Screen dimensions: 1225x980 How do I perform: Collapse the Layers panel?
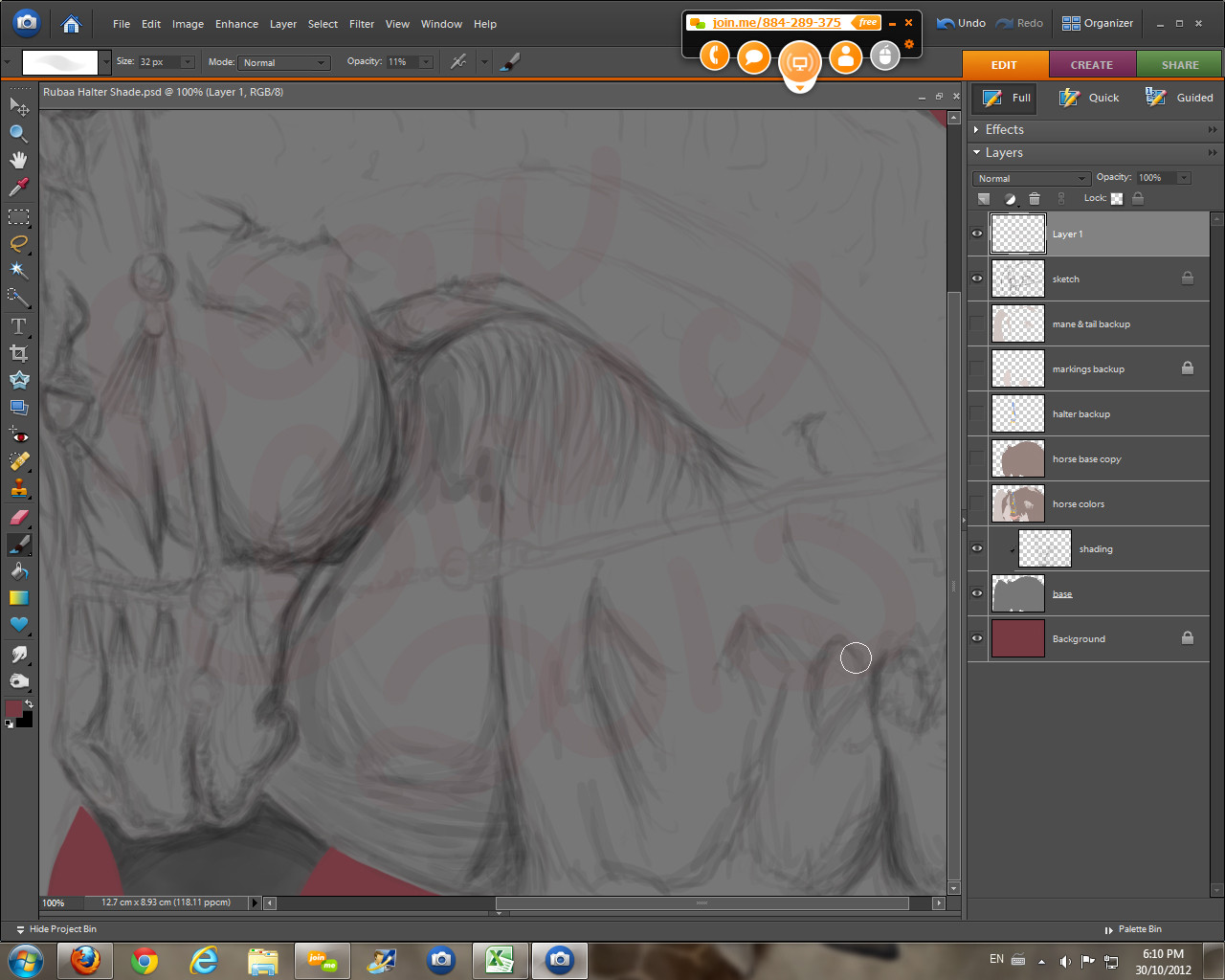tap(976, 153)
